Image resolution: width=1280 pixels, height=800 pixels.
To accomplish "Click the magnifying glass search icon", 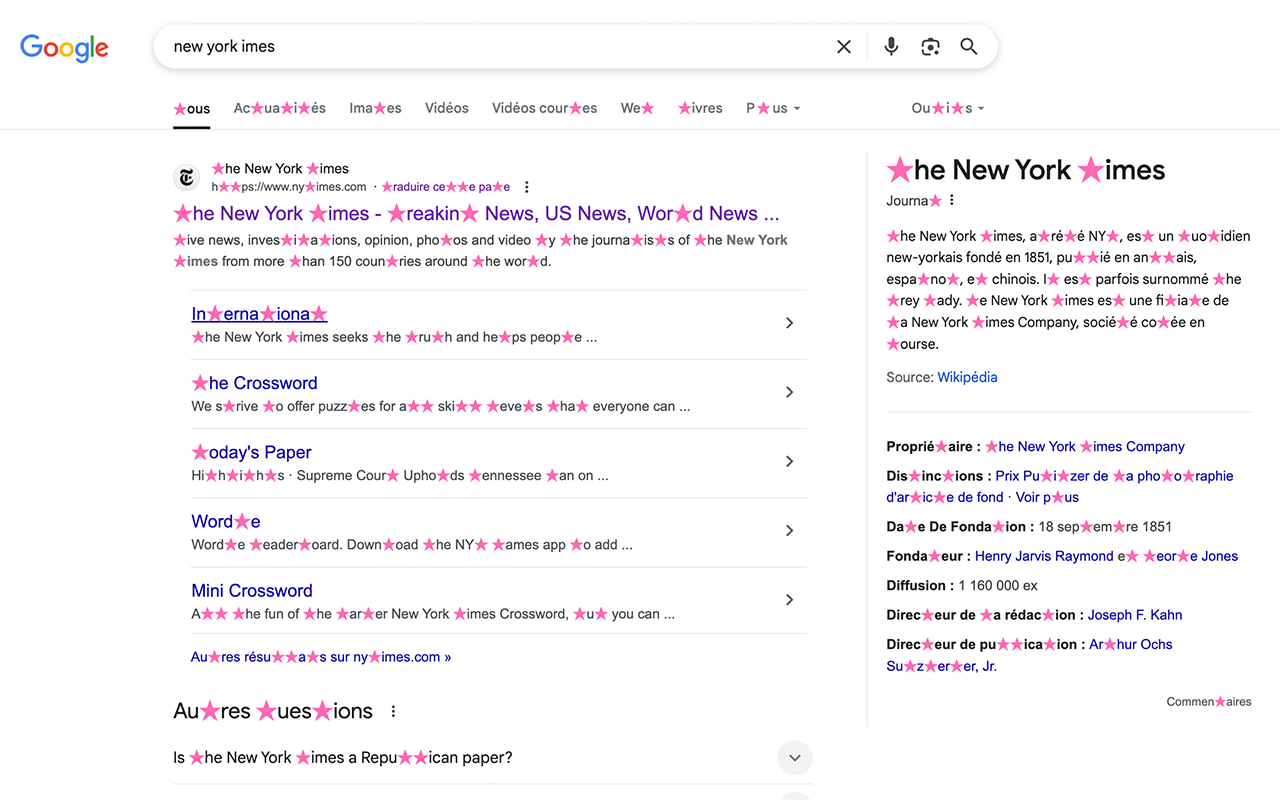I will coord(969,47).
